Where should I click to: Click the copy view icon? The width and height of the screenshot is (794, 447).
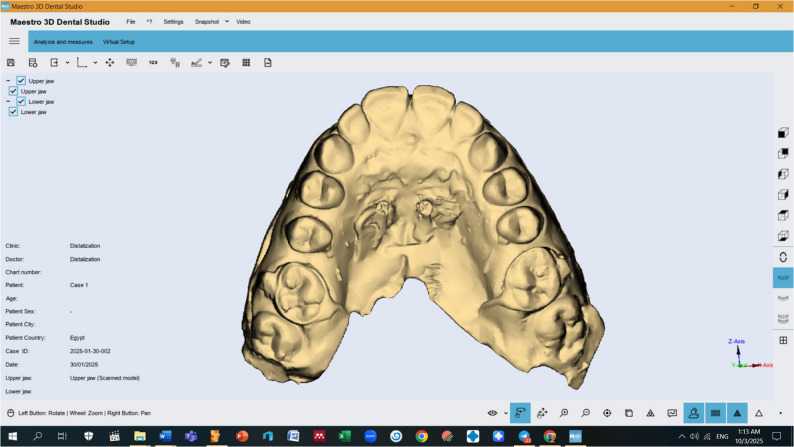(628, 413)
